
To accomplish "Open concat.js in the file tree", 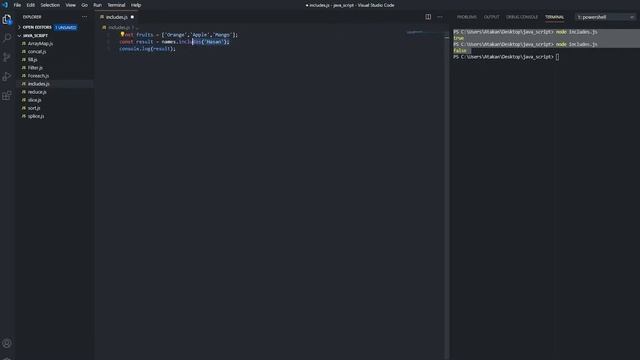I will point(37,51).
